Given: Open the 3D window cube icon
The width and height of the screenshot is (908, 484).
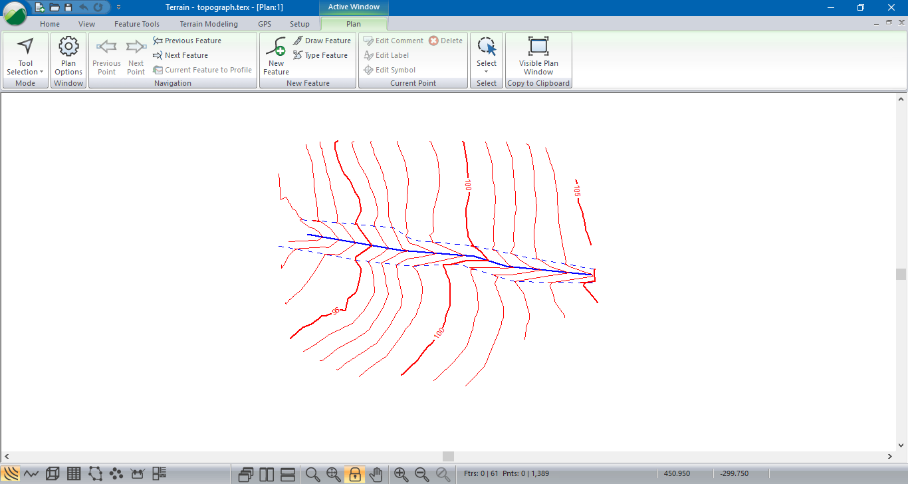Looking at the screenshot, I should click(53, 474).
